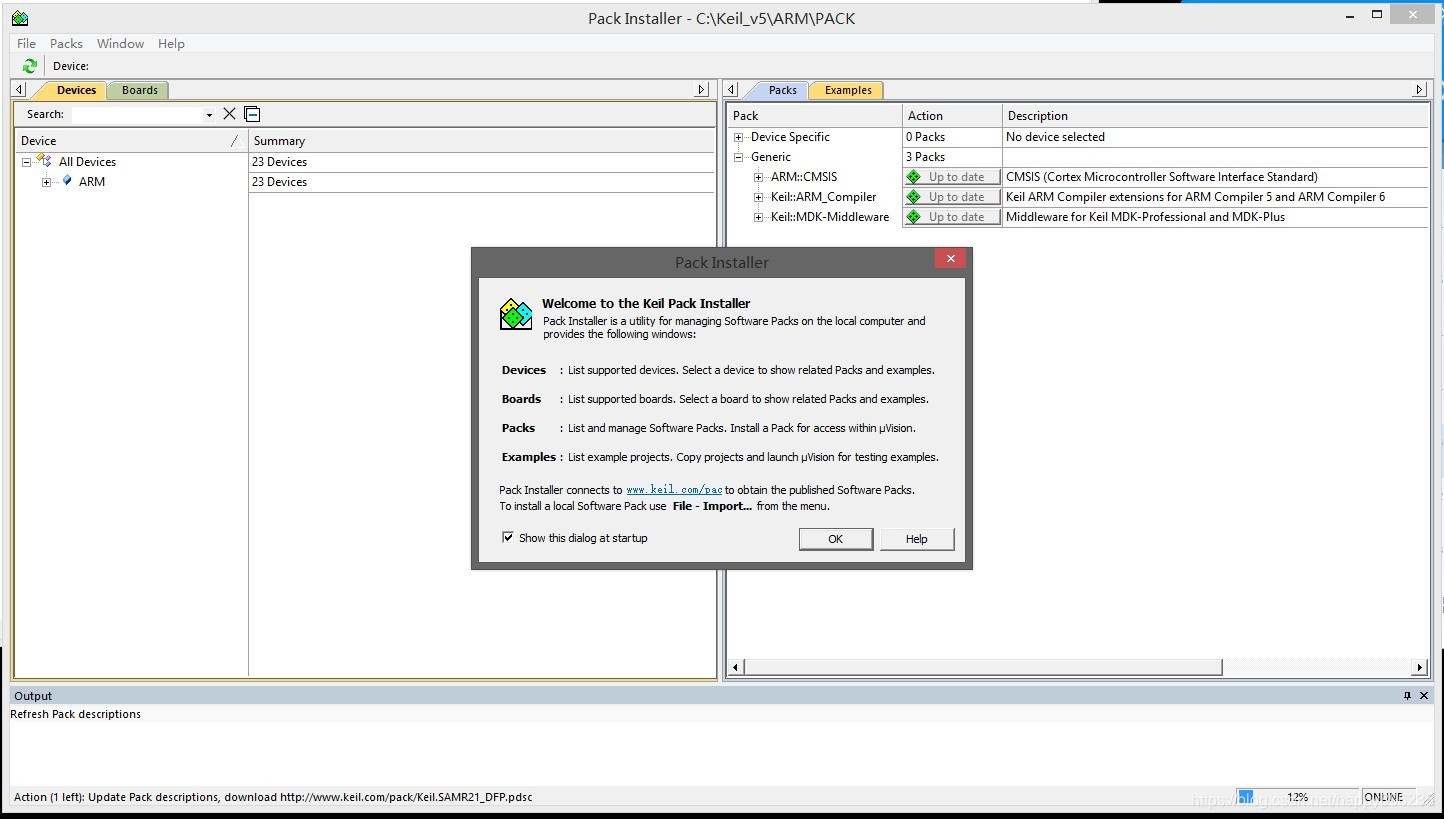The width and height of the screenshot is (1444, 819).
Task: Click the scrollbar right arrow in packs pane
Action: click(x=1419, y=667)
